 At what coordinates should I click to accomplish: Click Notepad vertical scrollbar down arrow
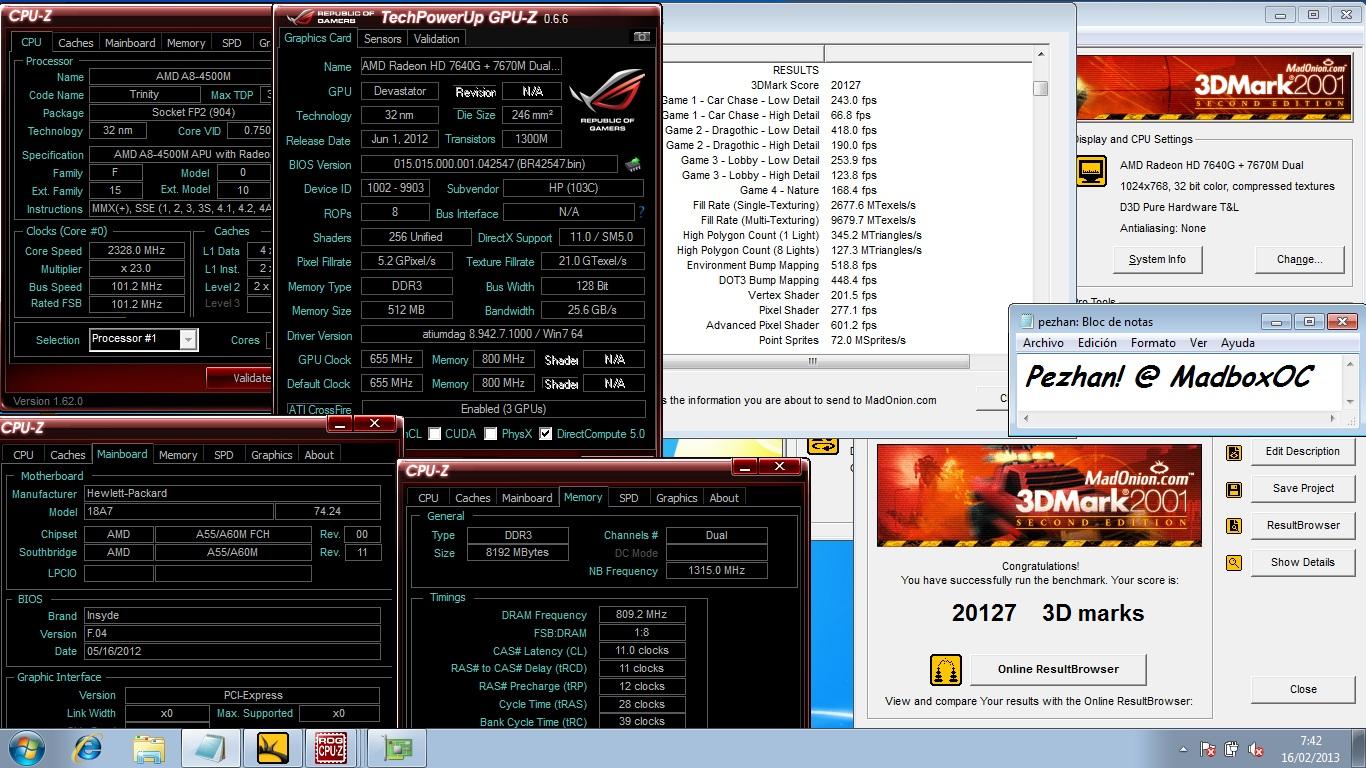click(x=1350, y=402)
